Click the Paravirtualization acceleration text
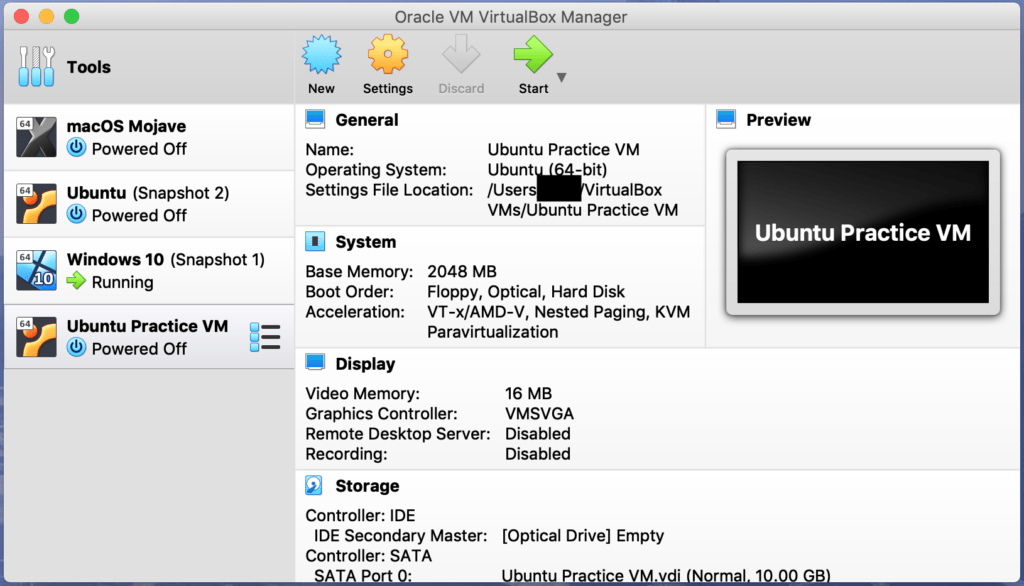This screenshot has height=586, width=1024. tap(492, 332)
